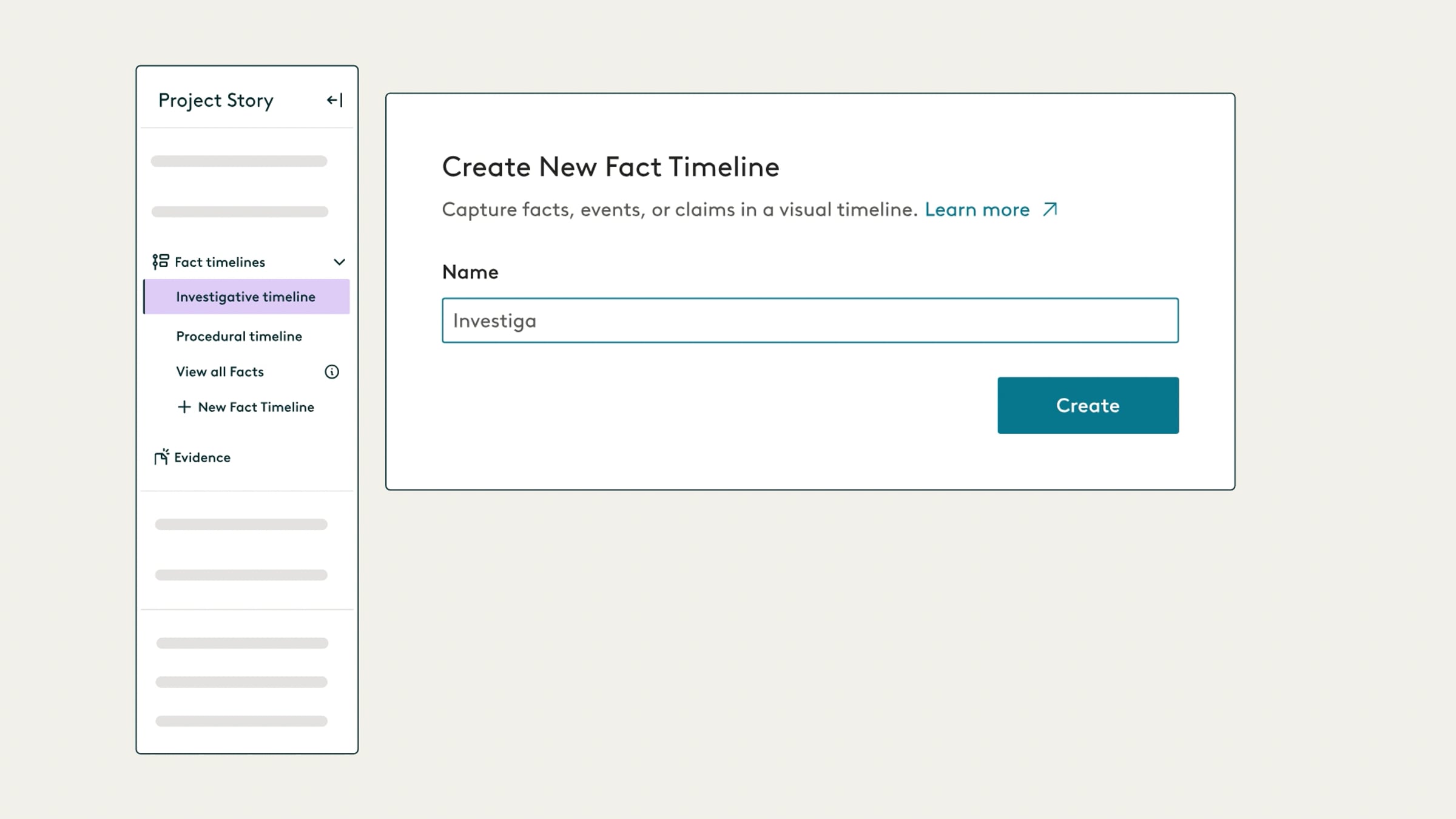The image size is (1456, 819).
Task: Collapse the Fact timelines chevron
Action: 340,262
